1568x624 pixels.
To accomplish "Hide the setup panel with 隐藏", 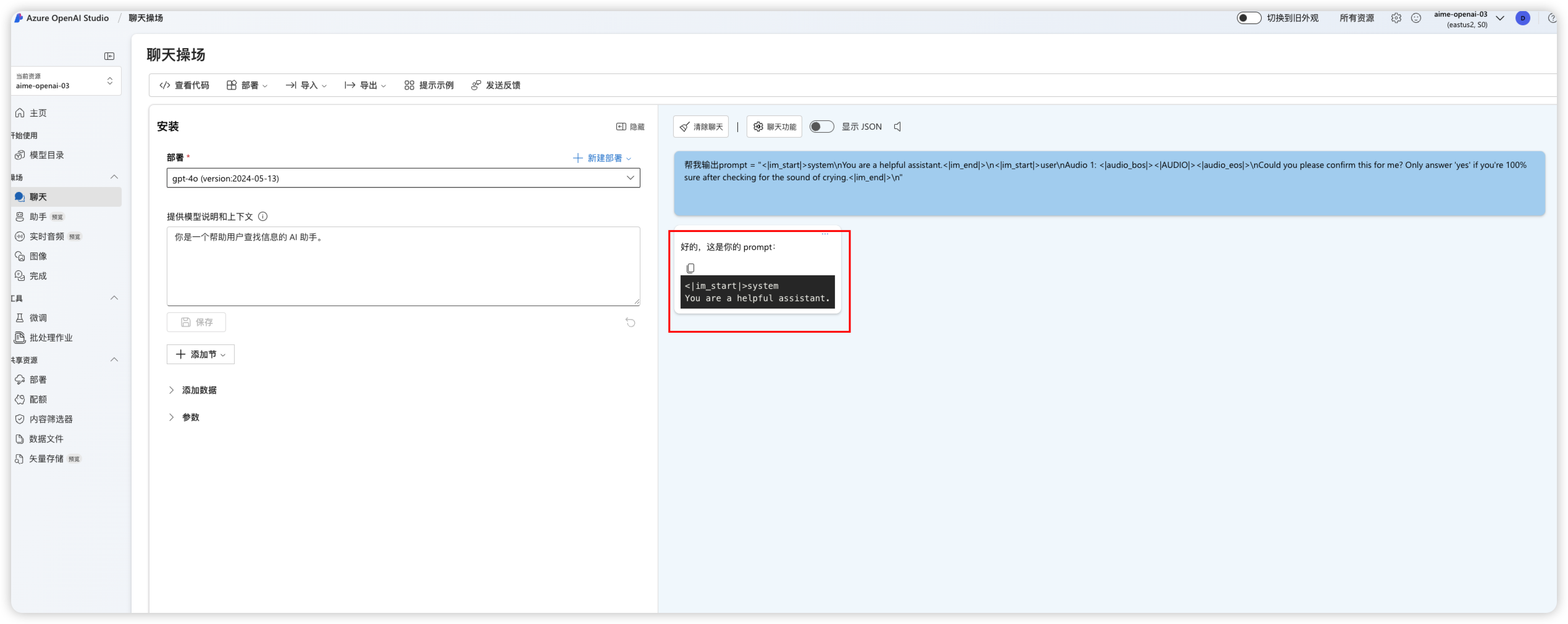I will pos(631,127).
